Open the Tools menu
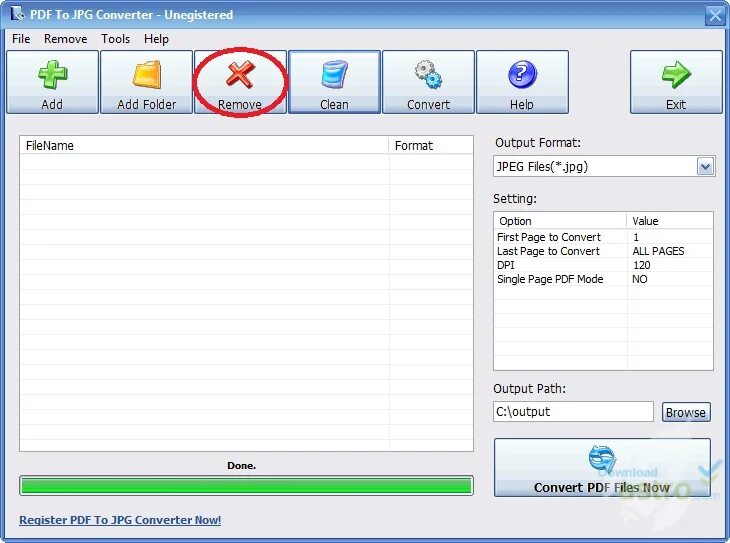The width and height of the screenshot is (730, 543). (115, 39)
